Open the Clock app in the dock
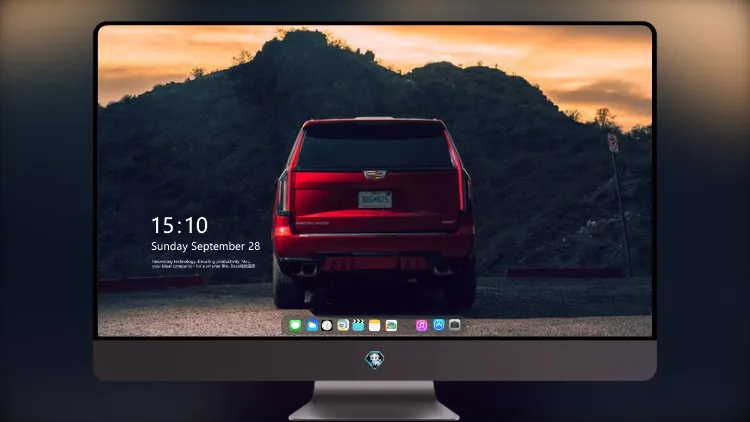The height and width of the screenshot is (422, 750). click(327, 325)
